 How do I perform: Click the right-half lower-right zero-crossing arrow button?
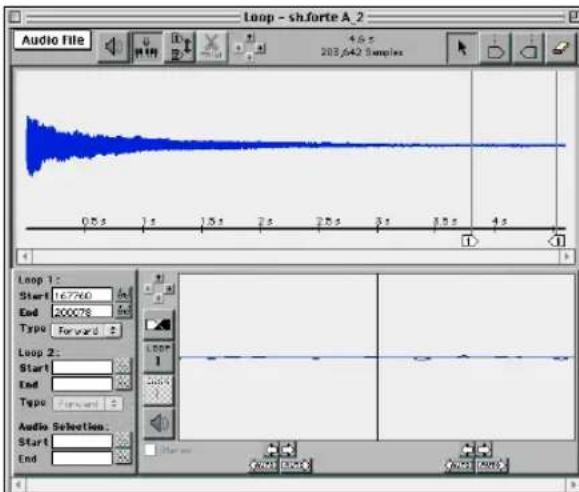click(492, 465)
